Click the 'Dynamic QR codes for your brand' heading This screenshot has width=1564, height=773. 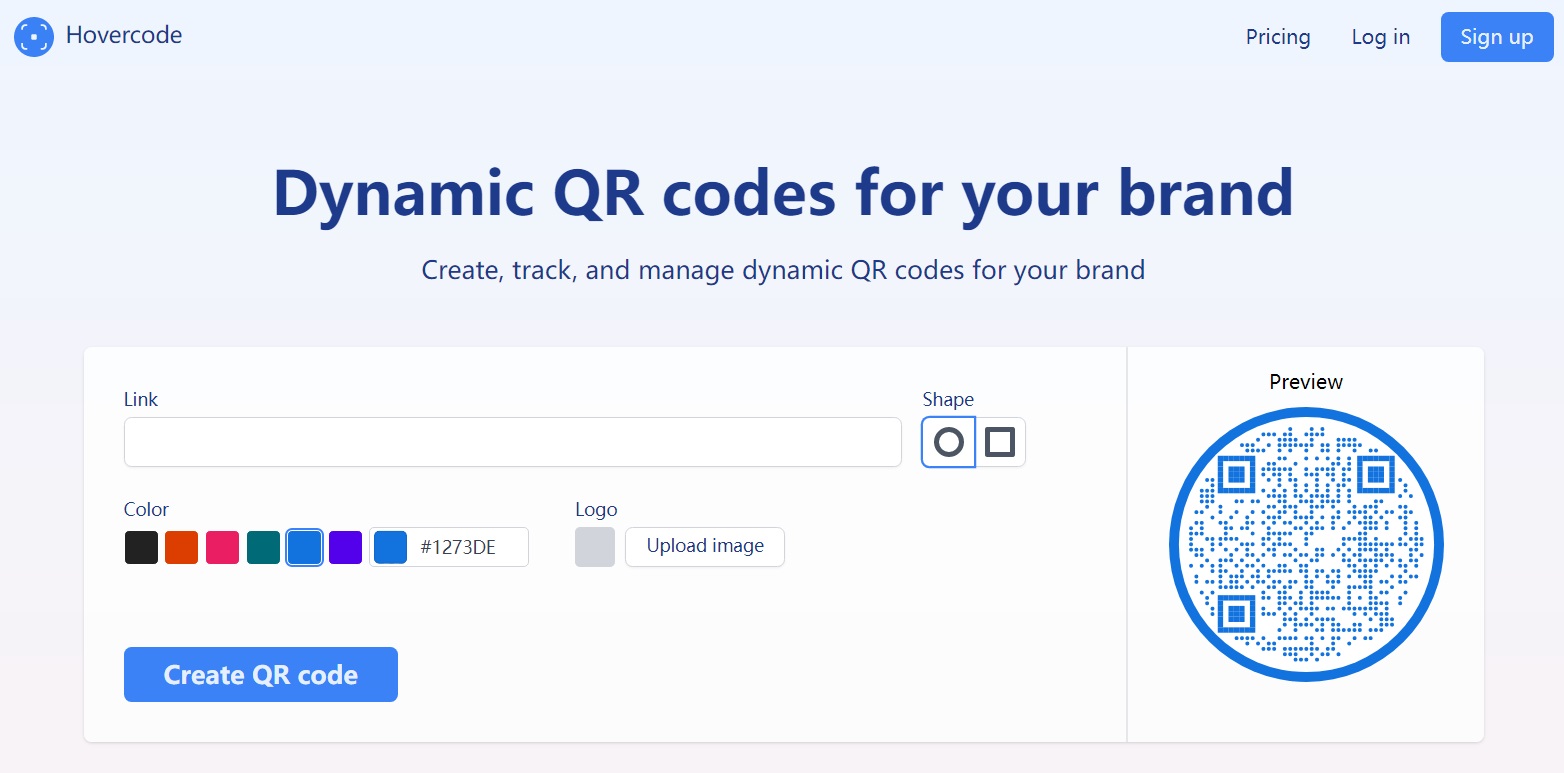pyautogui.click(x=783, y=192)
